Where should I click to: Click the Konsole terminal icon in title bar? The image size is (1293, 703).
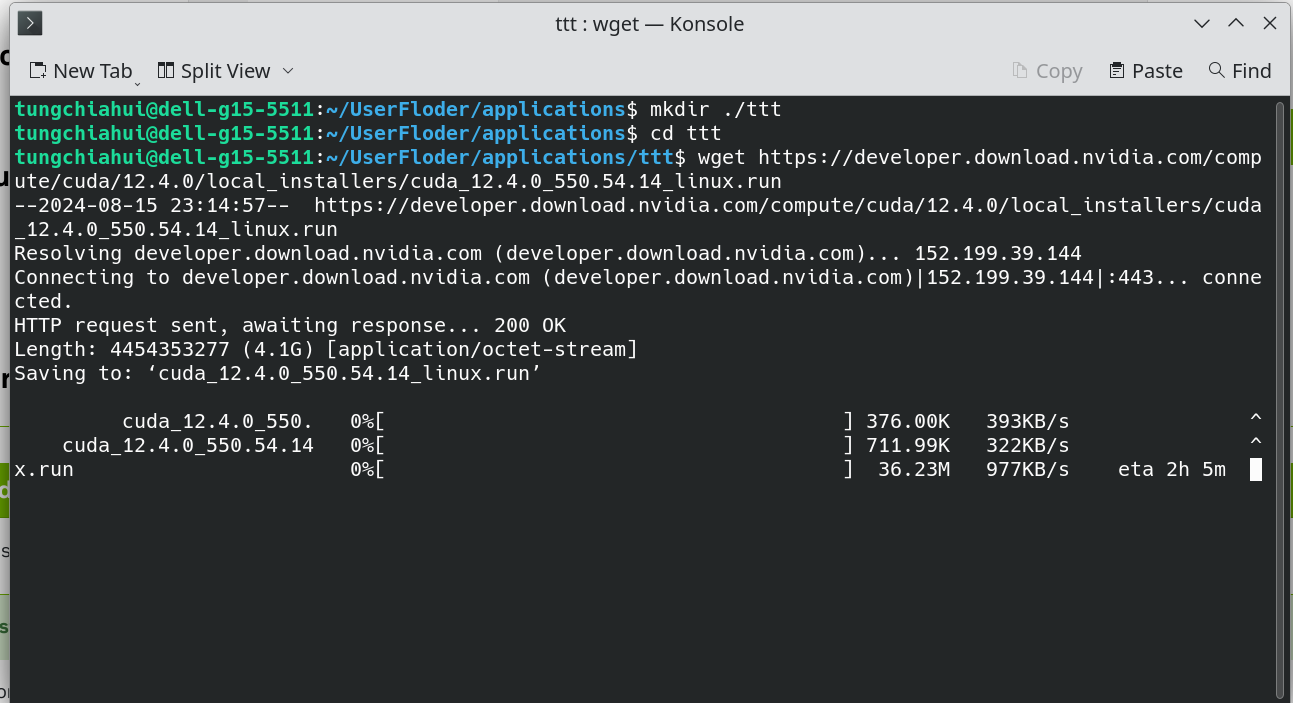tap(30, 23)
